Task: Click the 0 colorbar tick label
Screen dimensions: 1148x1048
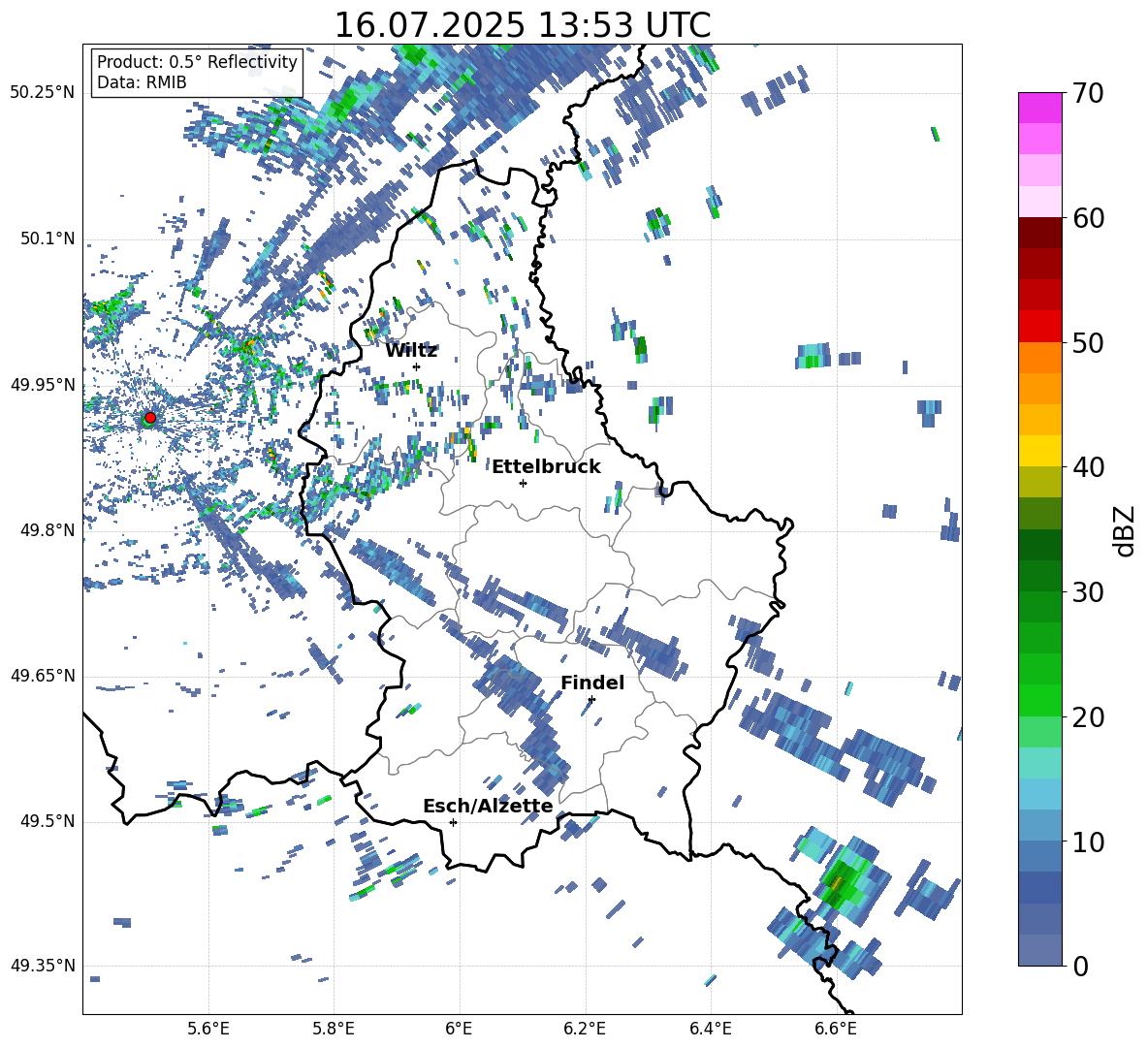Action: click(x=1079, y=966)
